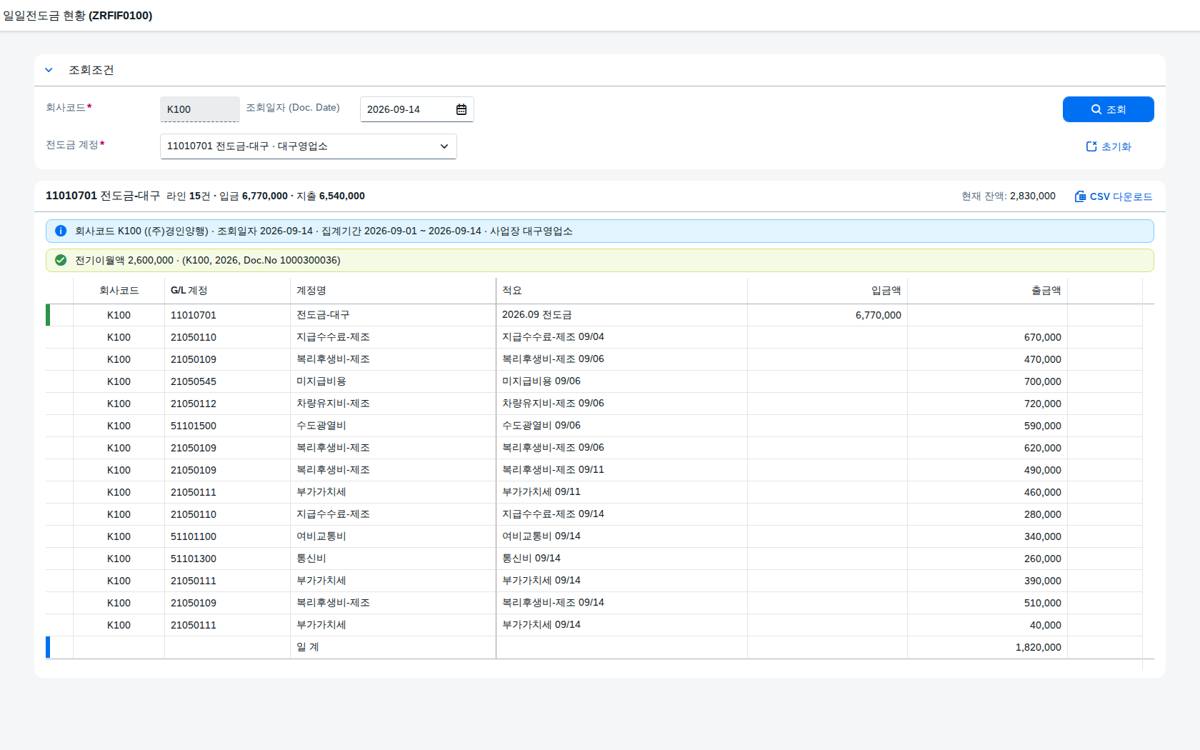Click the amount 720,000
1200x750 pixels.
coord(987,403)
